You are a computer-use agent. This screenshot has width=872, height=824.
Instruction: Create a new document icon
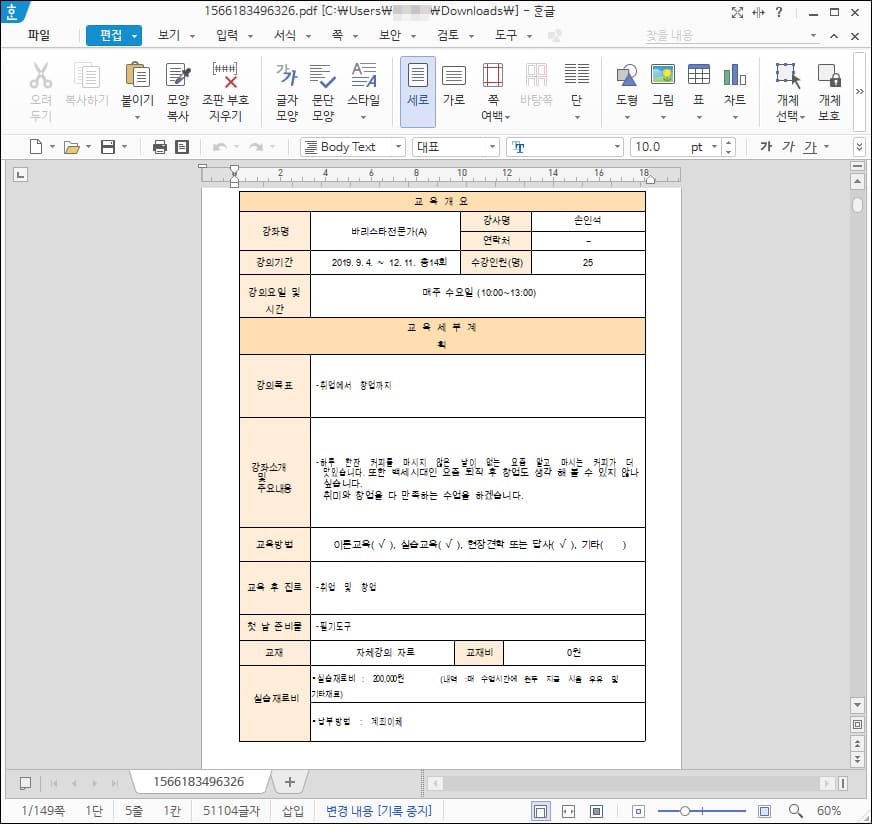36,147
